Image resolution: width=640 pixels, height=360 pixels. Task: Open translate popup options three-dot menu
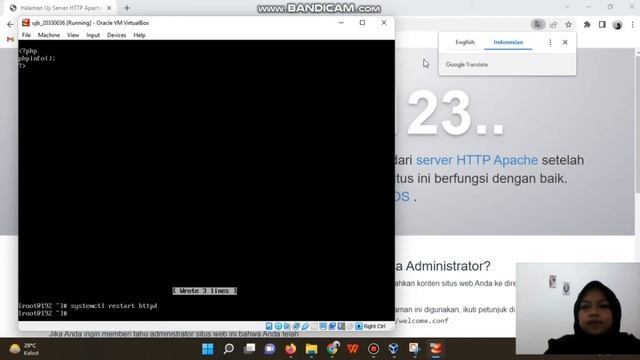[550, 42]
